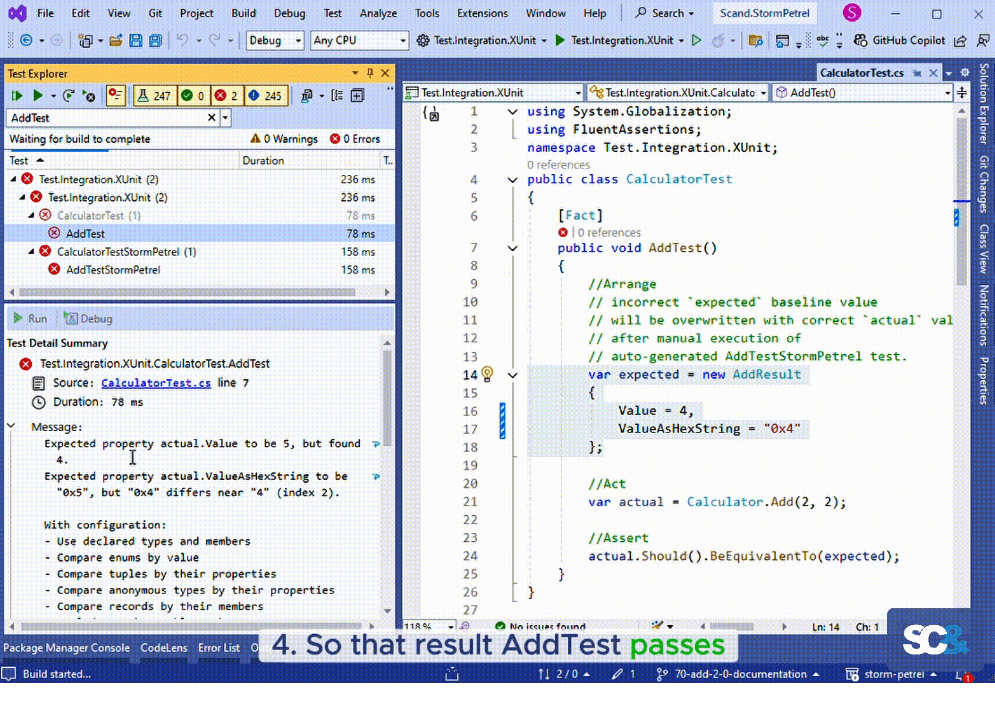Click Save All in toolbar

pyautogui.click(x=155, y=41)
